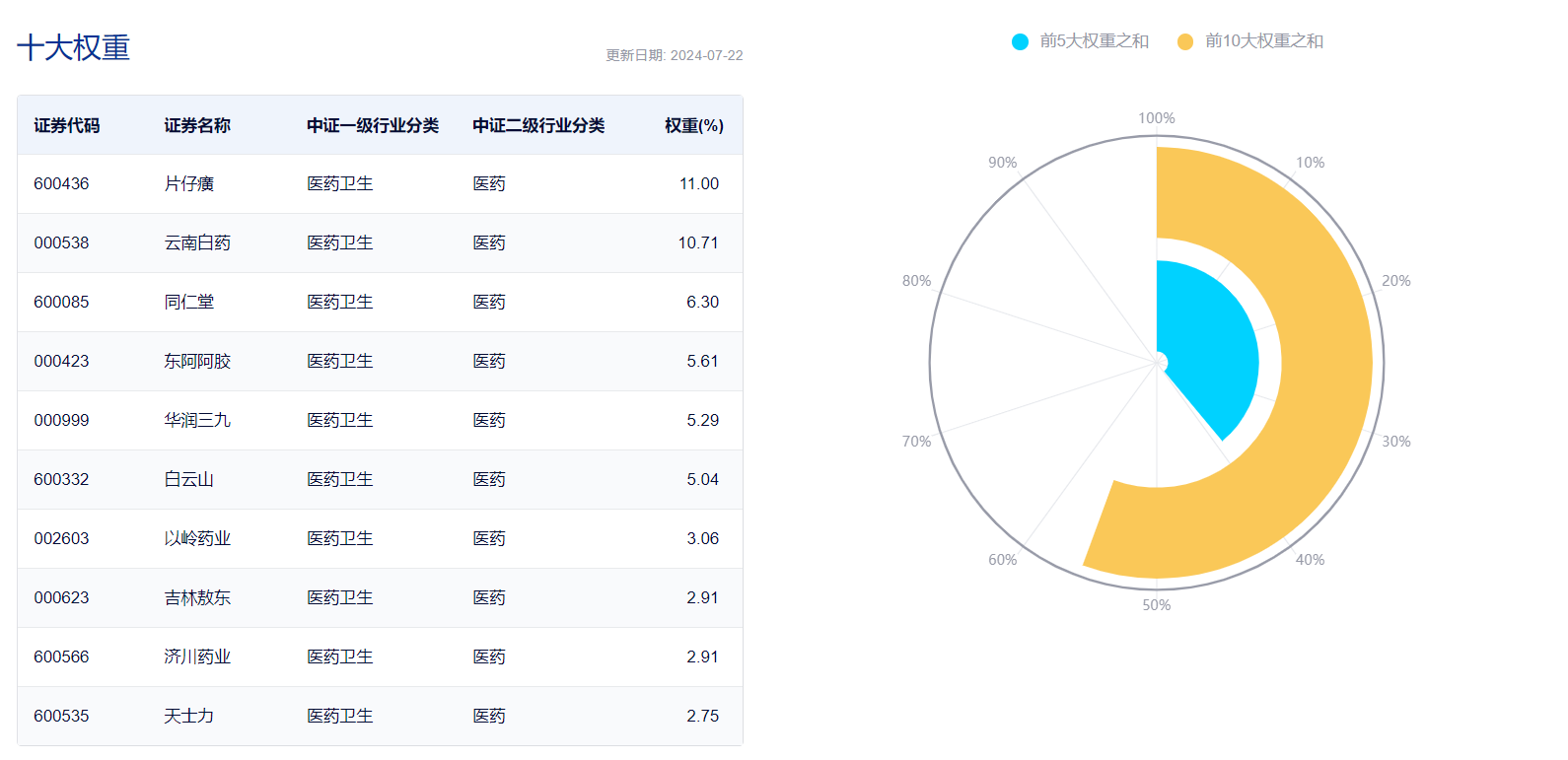Click the 50% axis label on chart
Screen dimensions: 1568x760
[x=1157, y=605]
